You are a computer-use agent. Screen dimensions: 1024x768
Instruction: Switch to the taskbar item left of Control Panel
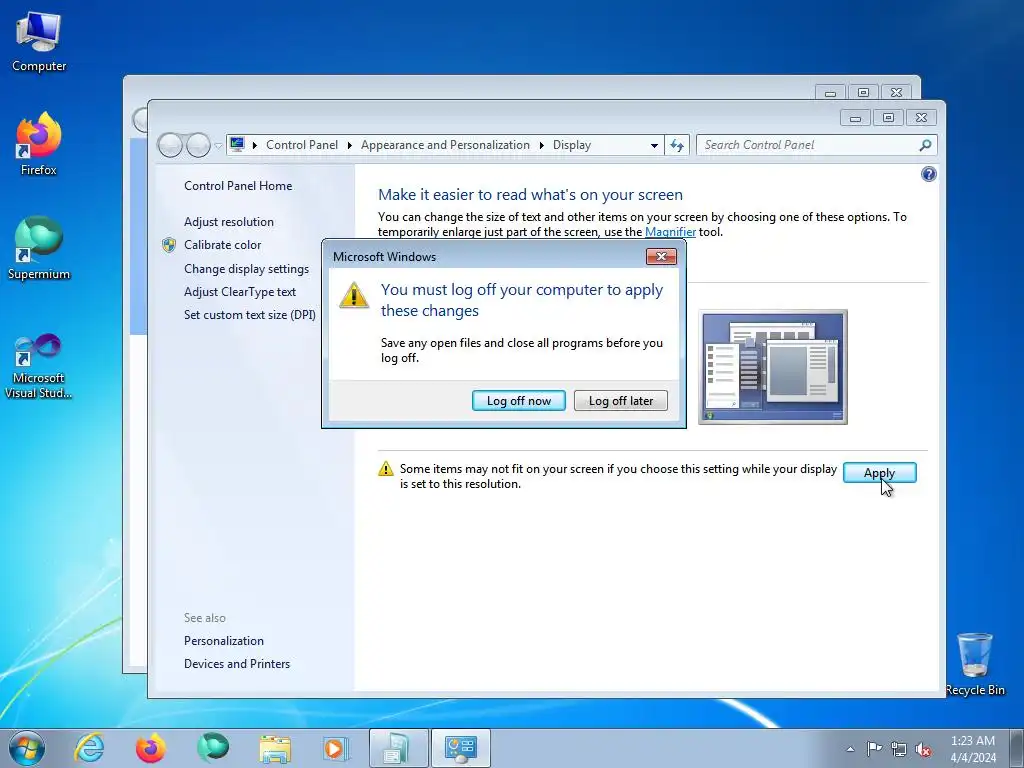pos(398,748)
